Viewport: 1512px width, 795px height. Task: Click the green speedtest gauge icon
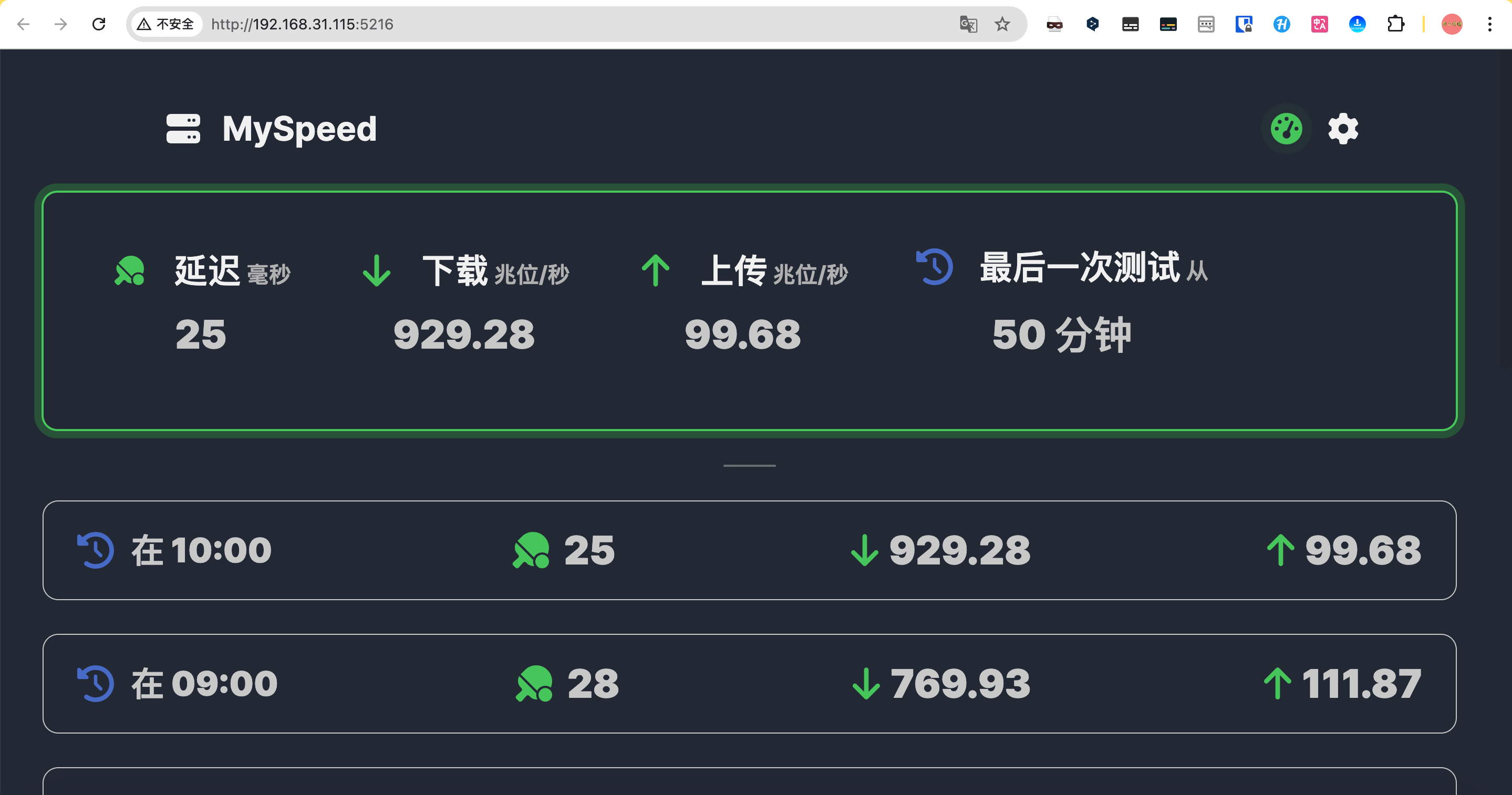point(1286,129)
